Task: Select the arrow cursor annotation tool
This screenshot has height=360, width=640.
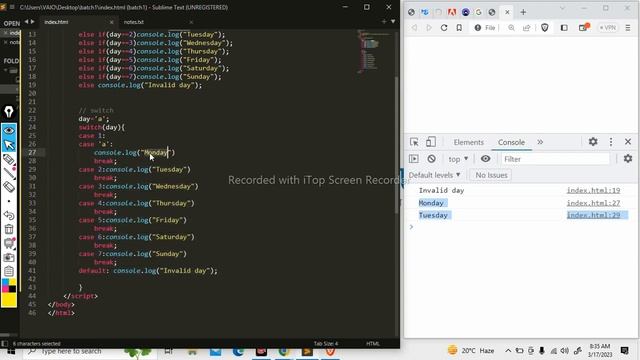Action: pyautogui.click(x=9, y=144)
